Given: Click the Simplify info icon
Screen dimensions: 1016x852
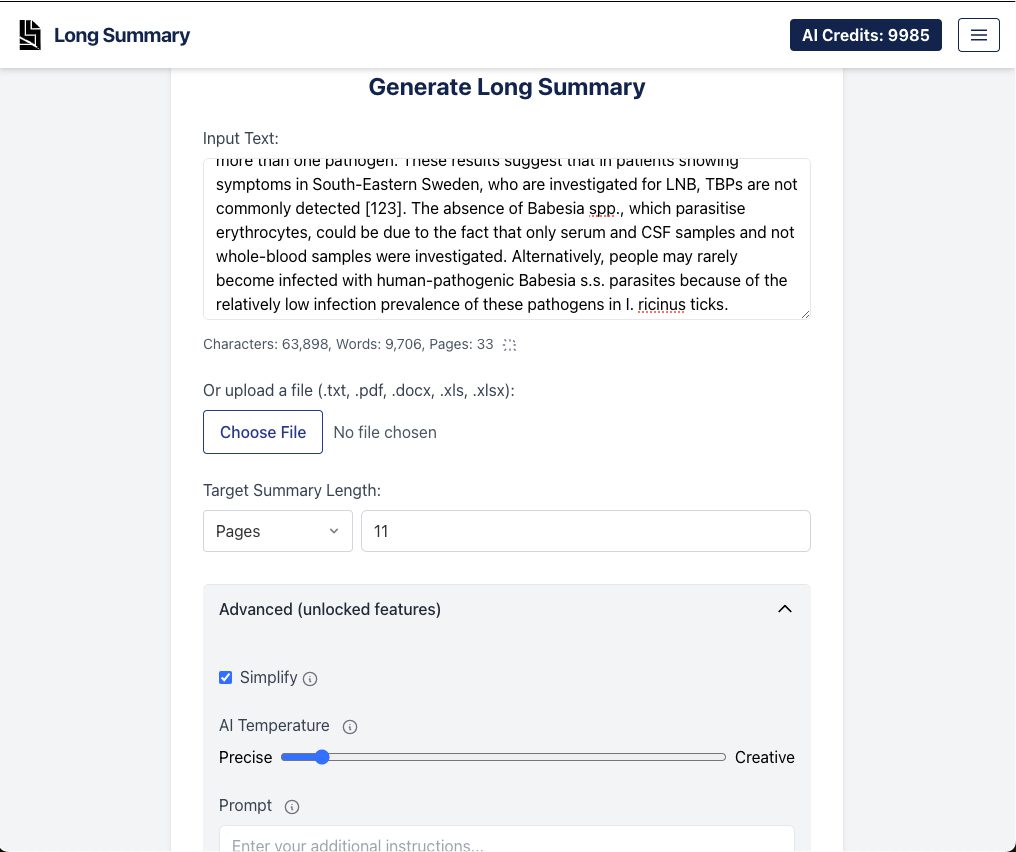Looking at the screenshot, I should pyautogui.click(x=310, y=678).
